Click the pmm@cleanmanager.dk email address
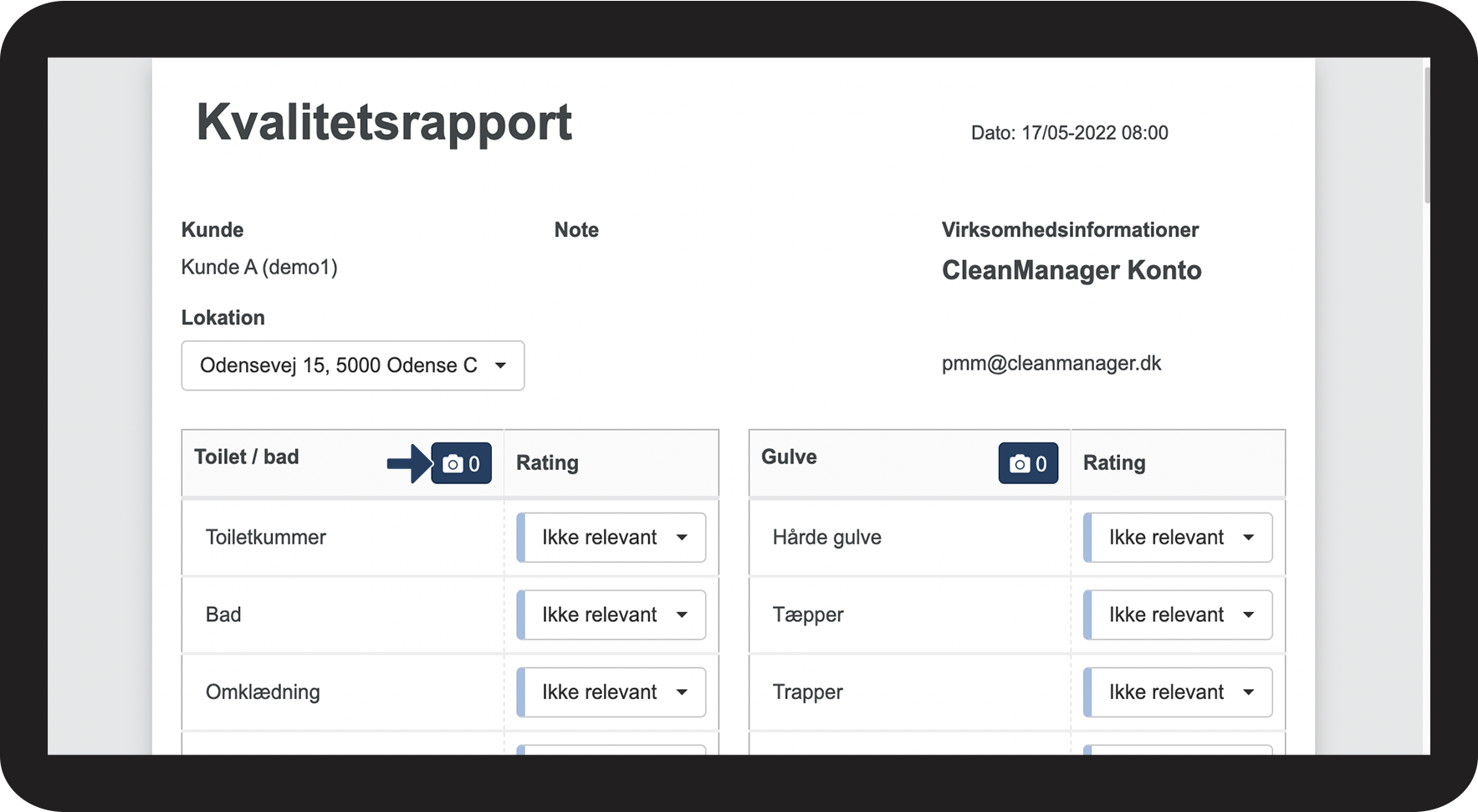 pos(1051,364)
